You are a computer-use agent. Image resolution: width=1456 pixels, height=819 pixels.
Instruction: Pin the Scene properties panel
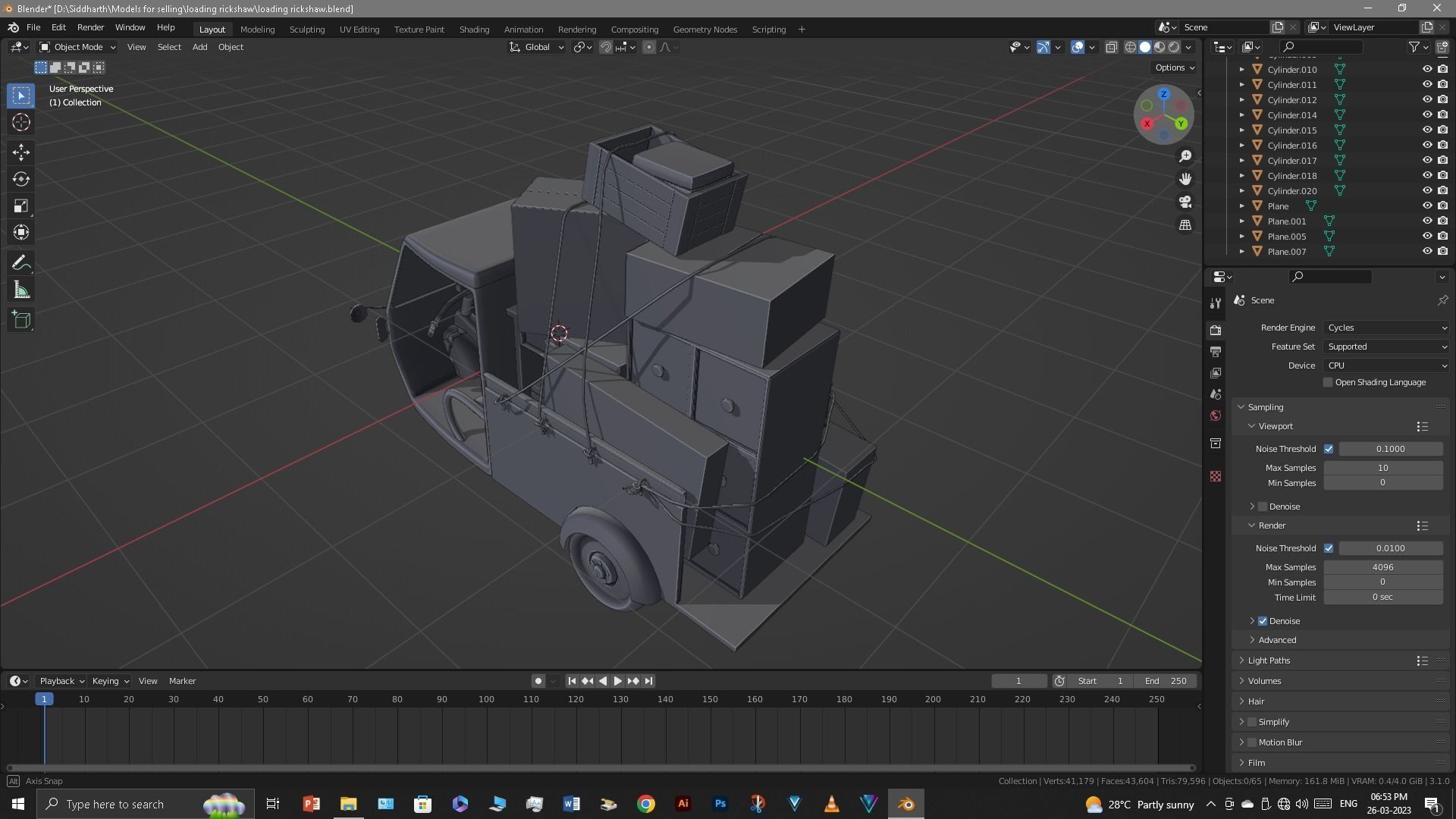click(1442, 300)
